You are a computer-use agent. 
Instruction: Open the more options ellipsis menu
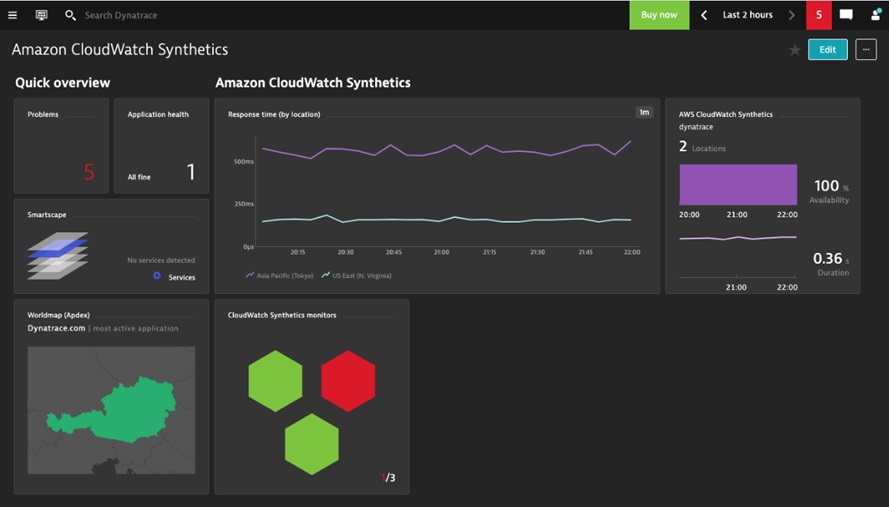coord(866,49)
